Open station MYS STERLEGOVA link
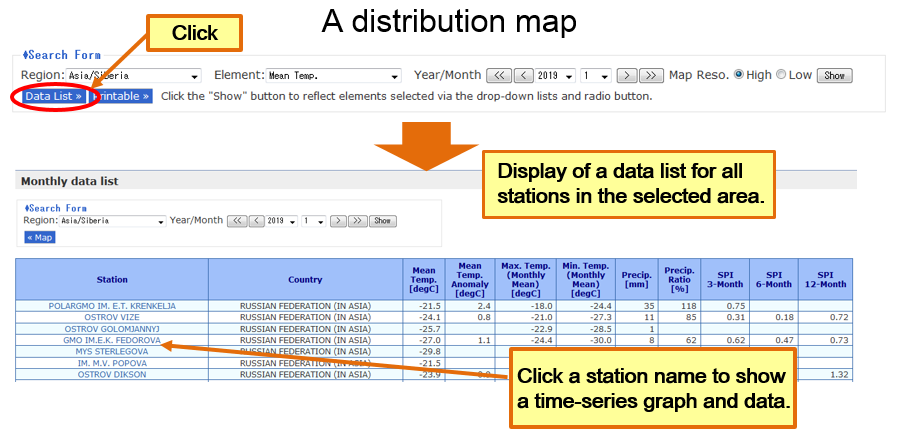 click(x=112, y=351)
